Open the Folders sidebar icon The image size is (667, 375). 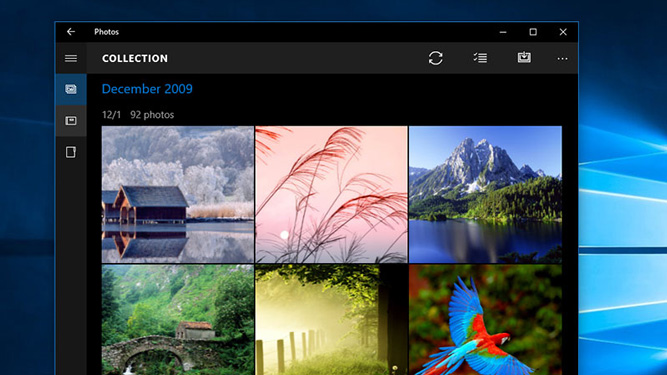point(71,152)
